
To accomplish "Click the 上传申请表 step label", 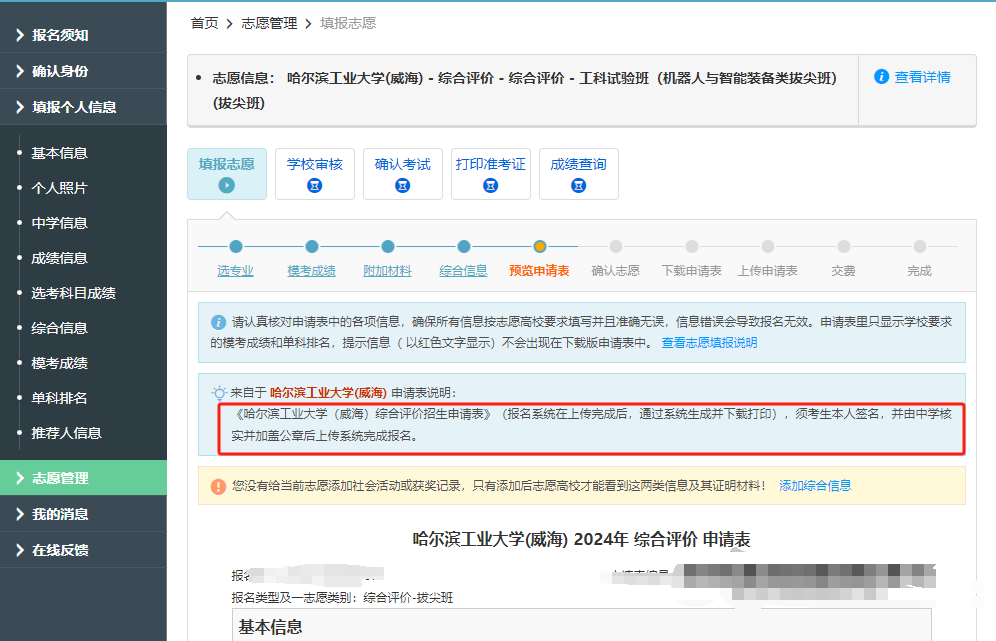I will pos(767,271).
